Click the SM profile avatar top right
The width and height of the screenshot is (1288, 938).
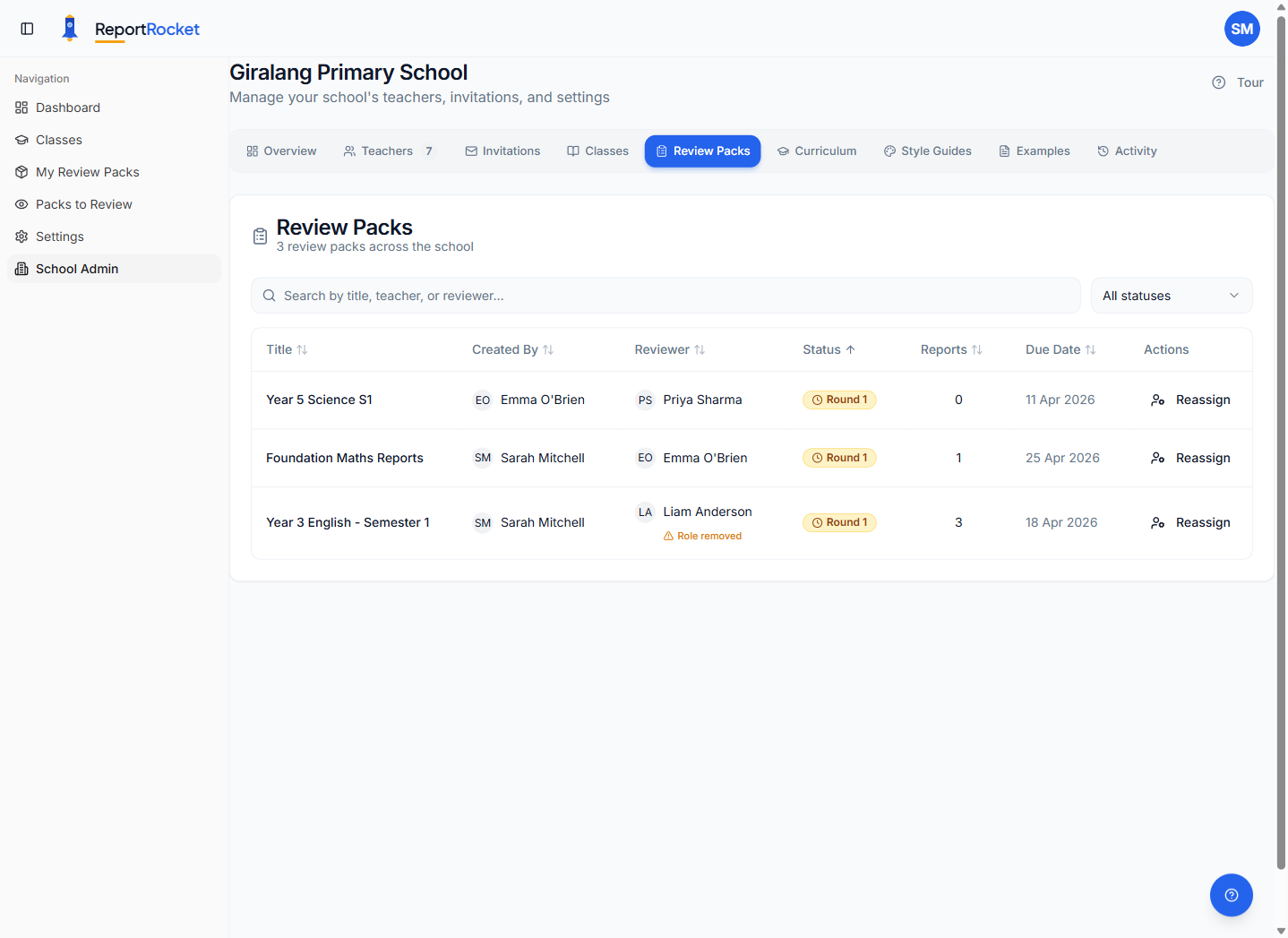(x=1241, y=28)
